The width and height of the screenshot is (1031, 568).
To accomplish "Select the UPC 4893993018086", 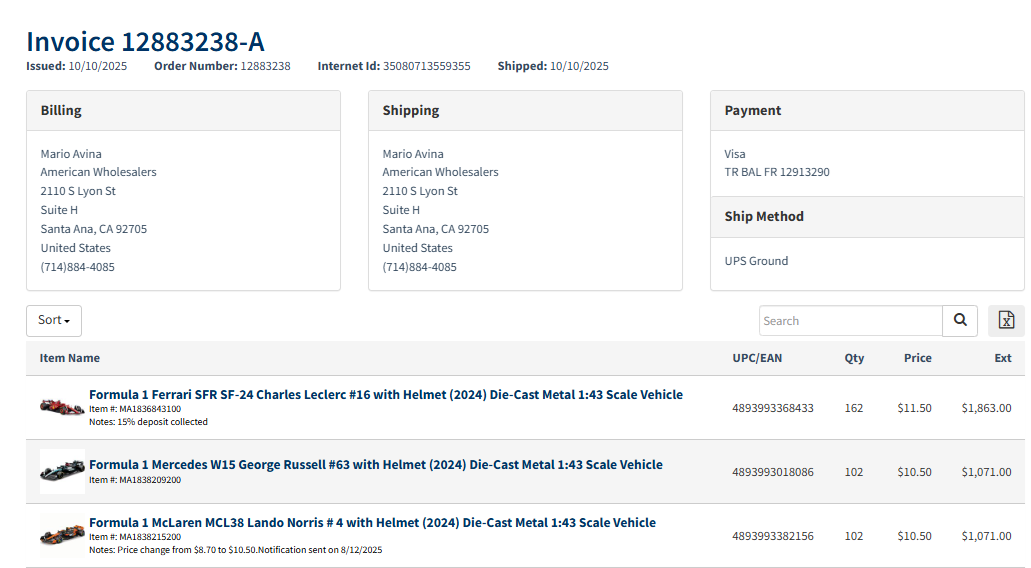I will point(773,472).
